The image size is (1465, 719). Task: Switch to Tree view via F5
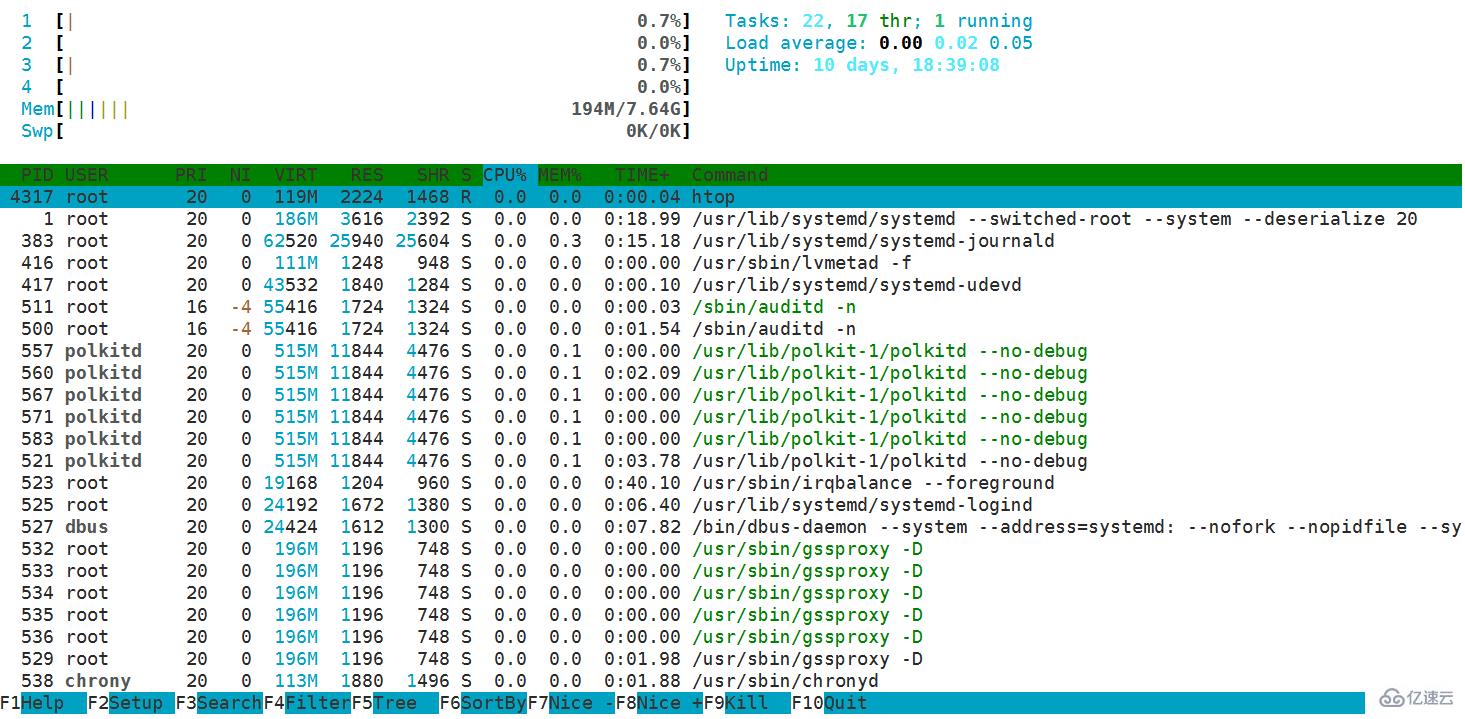395,703
